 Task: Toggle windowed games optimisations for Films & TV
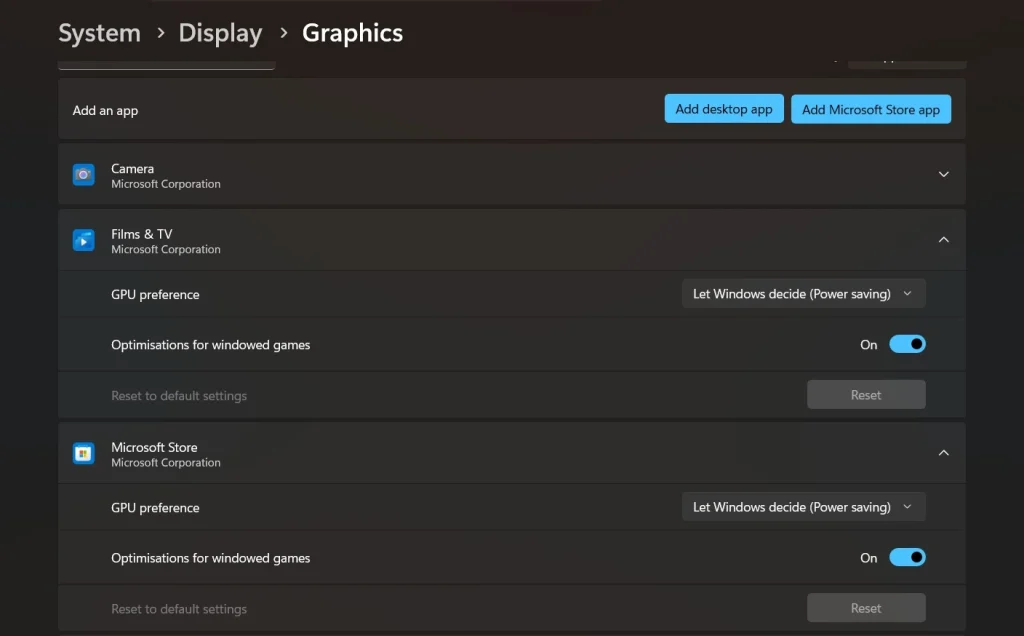[908, 343]
